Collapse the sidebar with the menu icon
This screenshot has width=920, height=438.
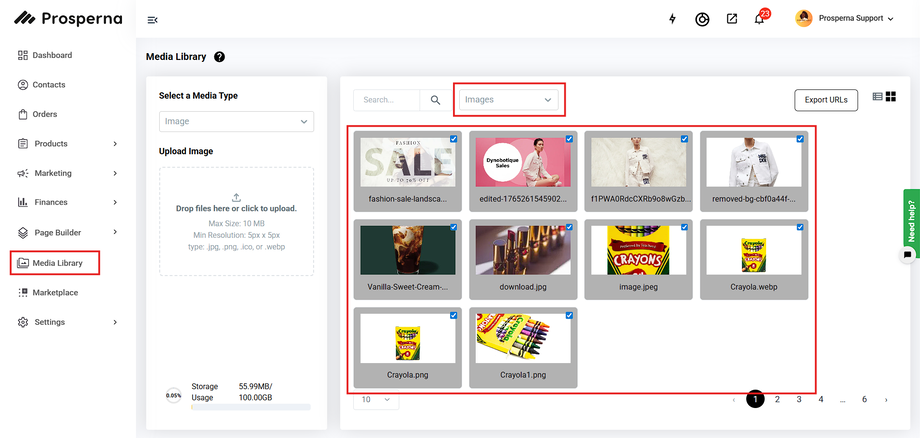[x=152, y=20]
